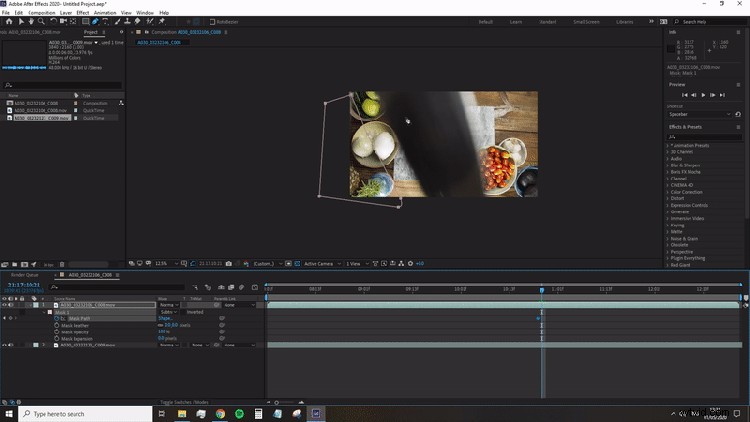The width and height of the screenshot is (750, 422).
Task: Select the Project panel tab
Action: pos(90,32)
